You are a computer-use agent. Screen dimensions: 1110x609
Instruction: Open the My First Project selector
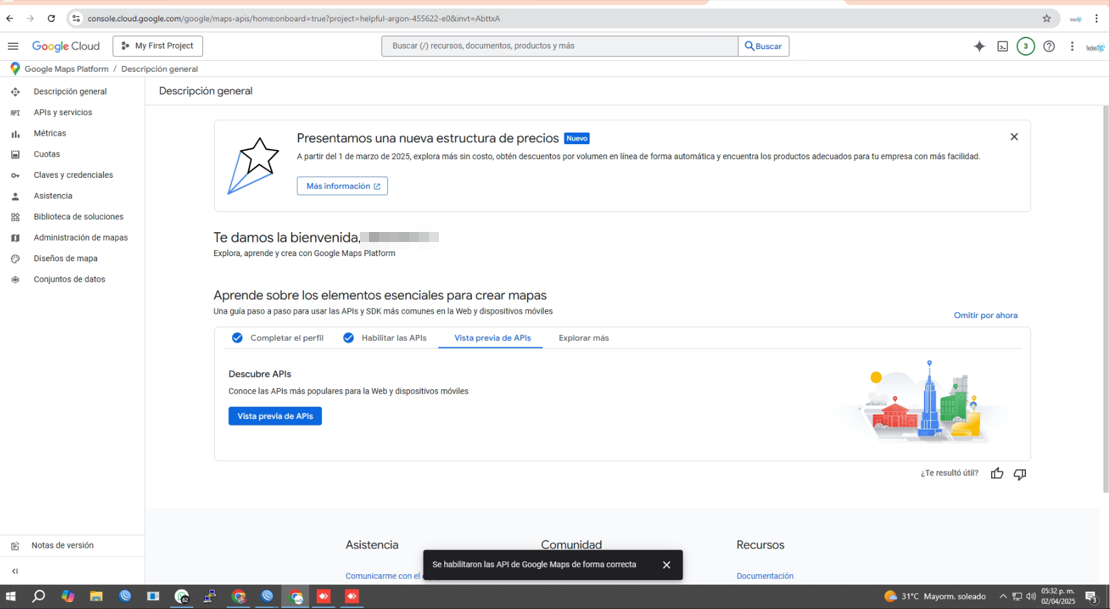pyautogui.click(x=157, y=46)
